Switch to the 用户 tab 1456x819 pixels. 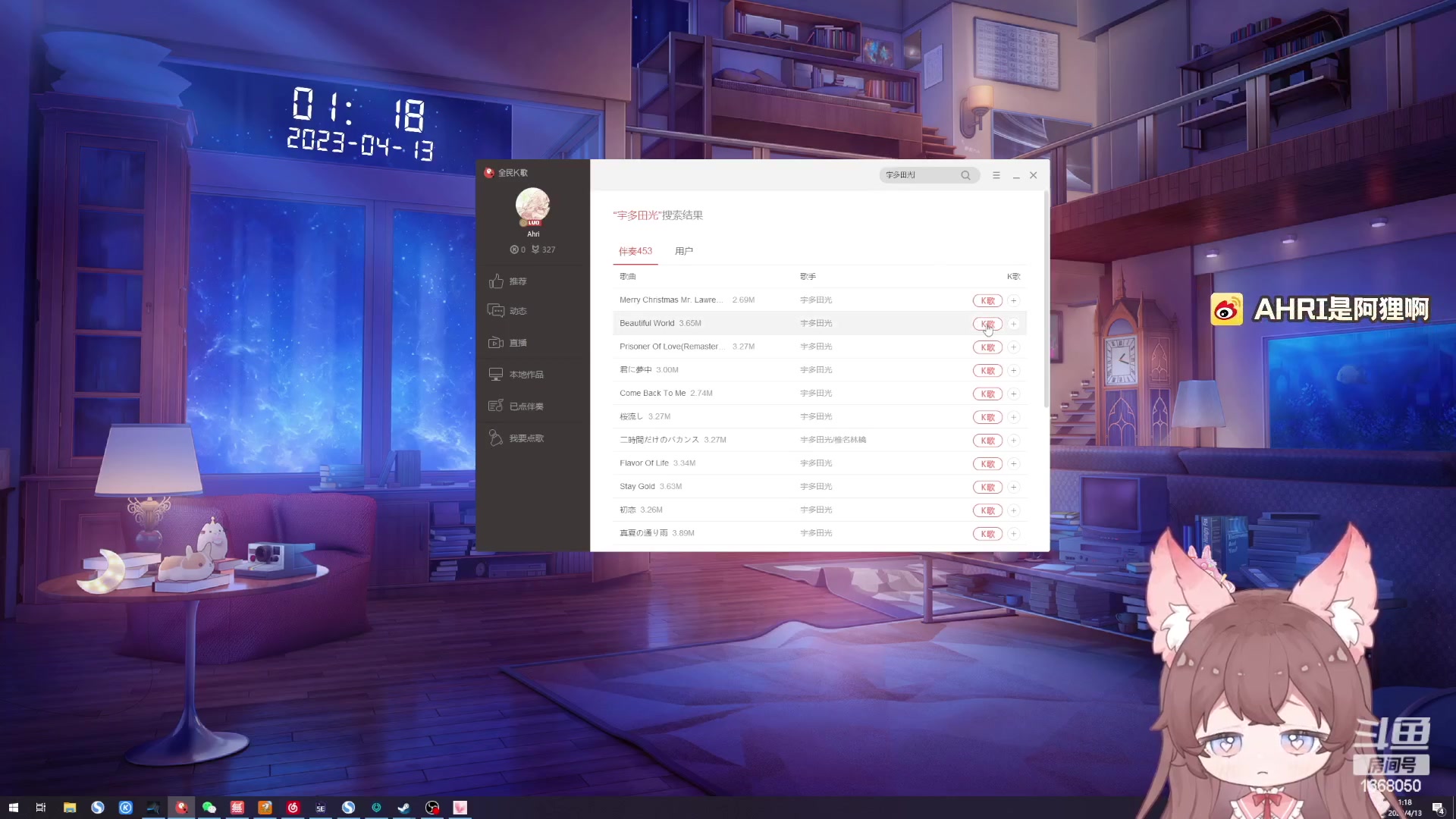(684, 251)
